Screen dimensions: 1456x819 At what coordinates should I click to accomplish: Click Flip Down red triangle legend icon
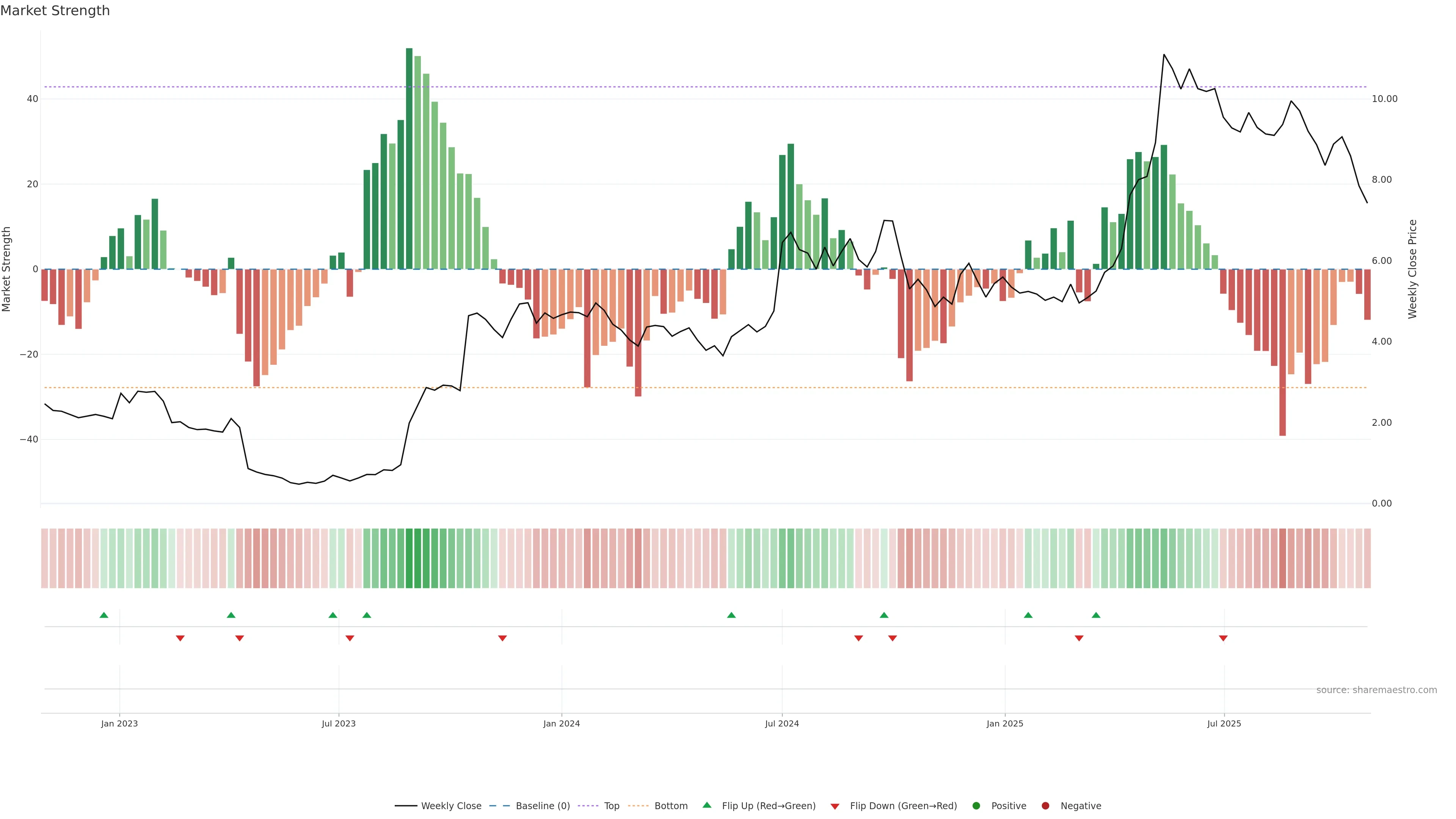(835, 806)
